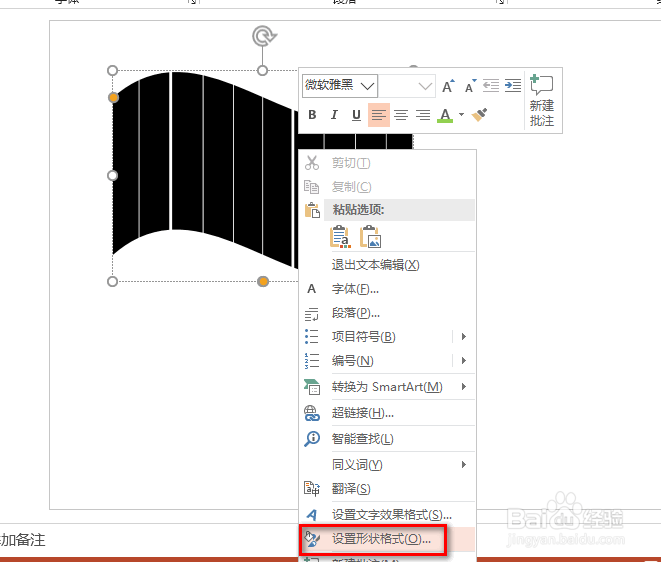Click the A icon beside 字体

[x=312, y=289]
